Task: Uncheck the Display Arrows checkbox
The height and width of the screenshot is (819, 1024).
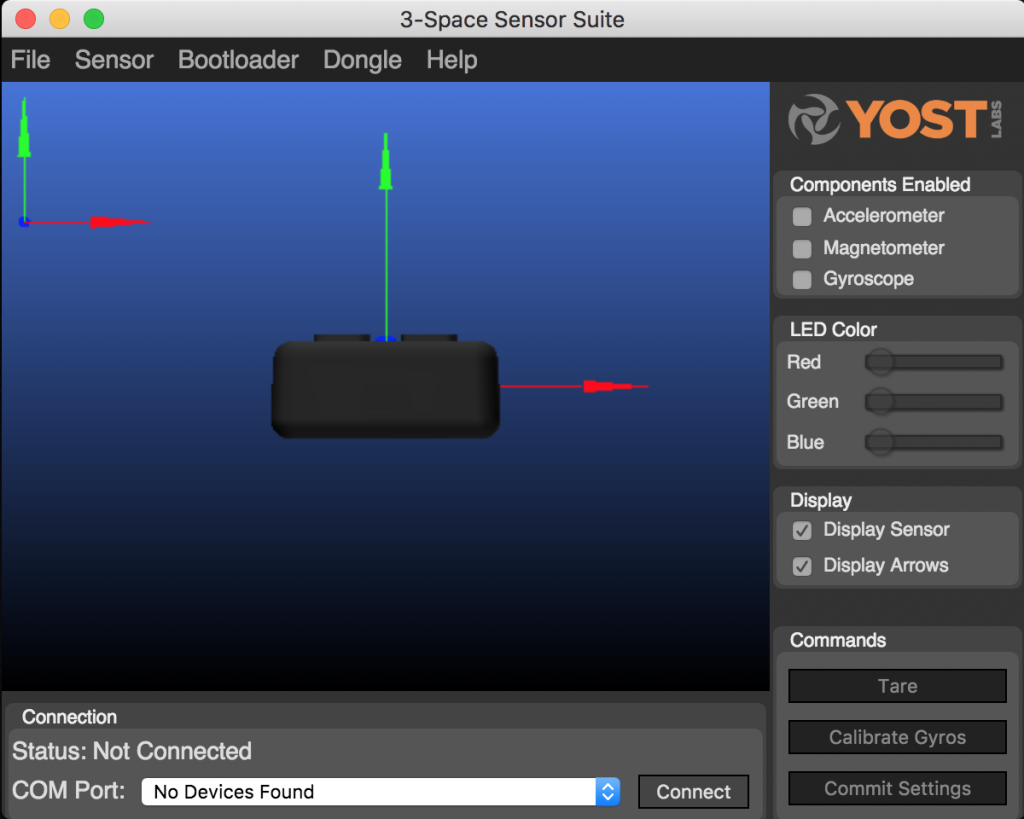Action: [x=802, y=566]
